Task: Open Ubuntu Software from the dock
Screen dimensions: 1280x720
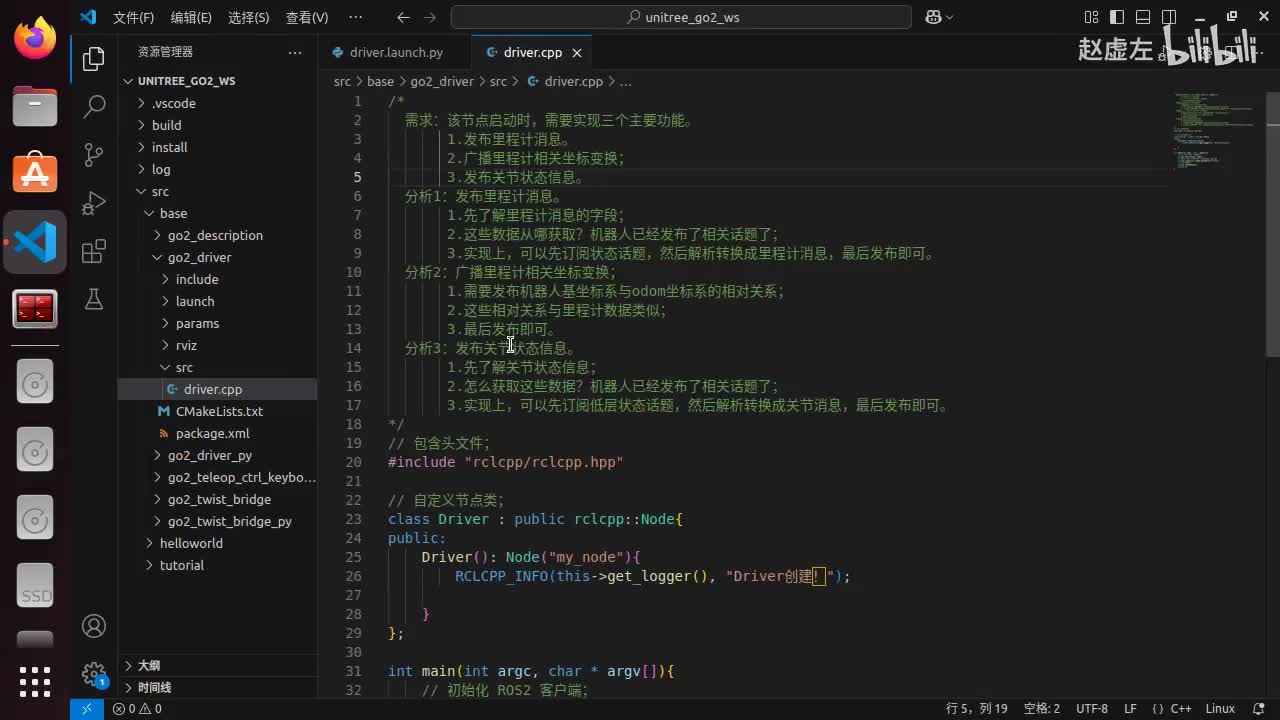Action: click(x=35, y=173)
